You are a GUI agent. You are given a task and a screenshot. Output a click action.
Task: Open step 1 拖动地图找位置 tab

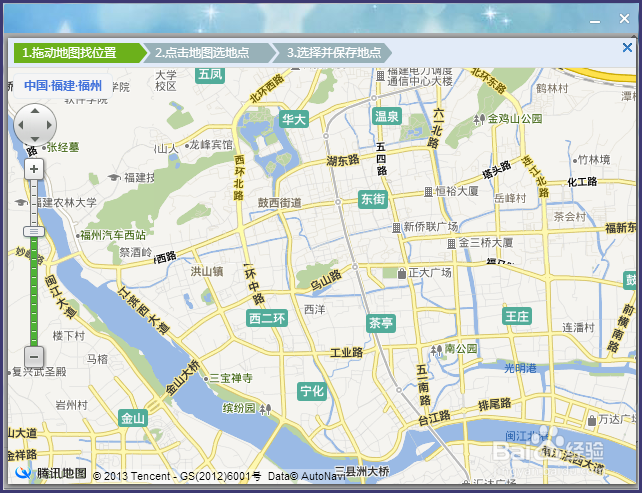click(79, 53)
